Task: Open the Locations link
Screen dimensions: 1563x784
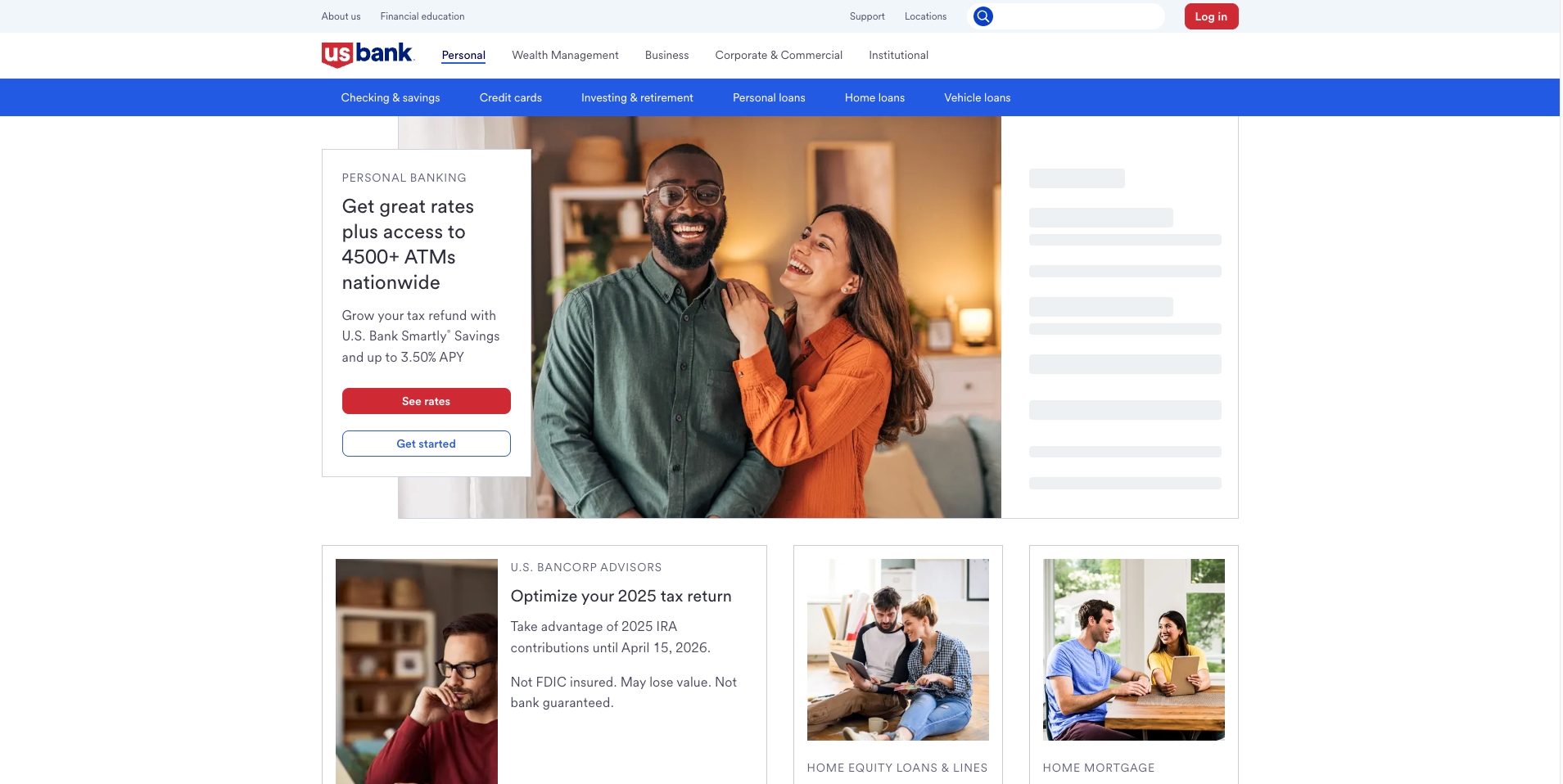Action: pos(925,16)
